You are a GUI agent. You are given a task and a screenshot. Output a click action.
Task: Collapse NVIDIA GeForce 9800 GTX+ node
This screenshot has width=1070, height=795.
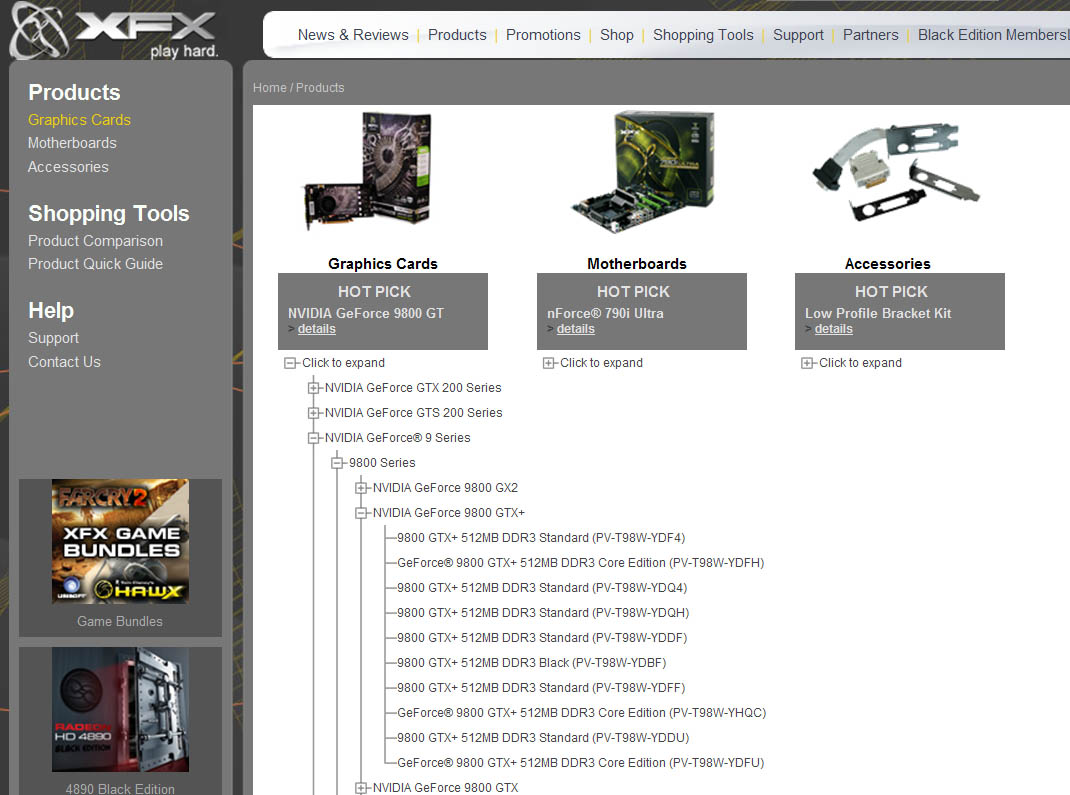click(x=361, y=513)
